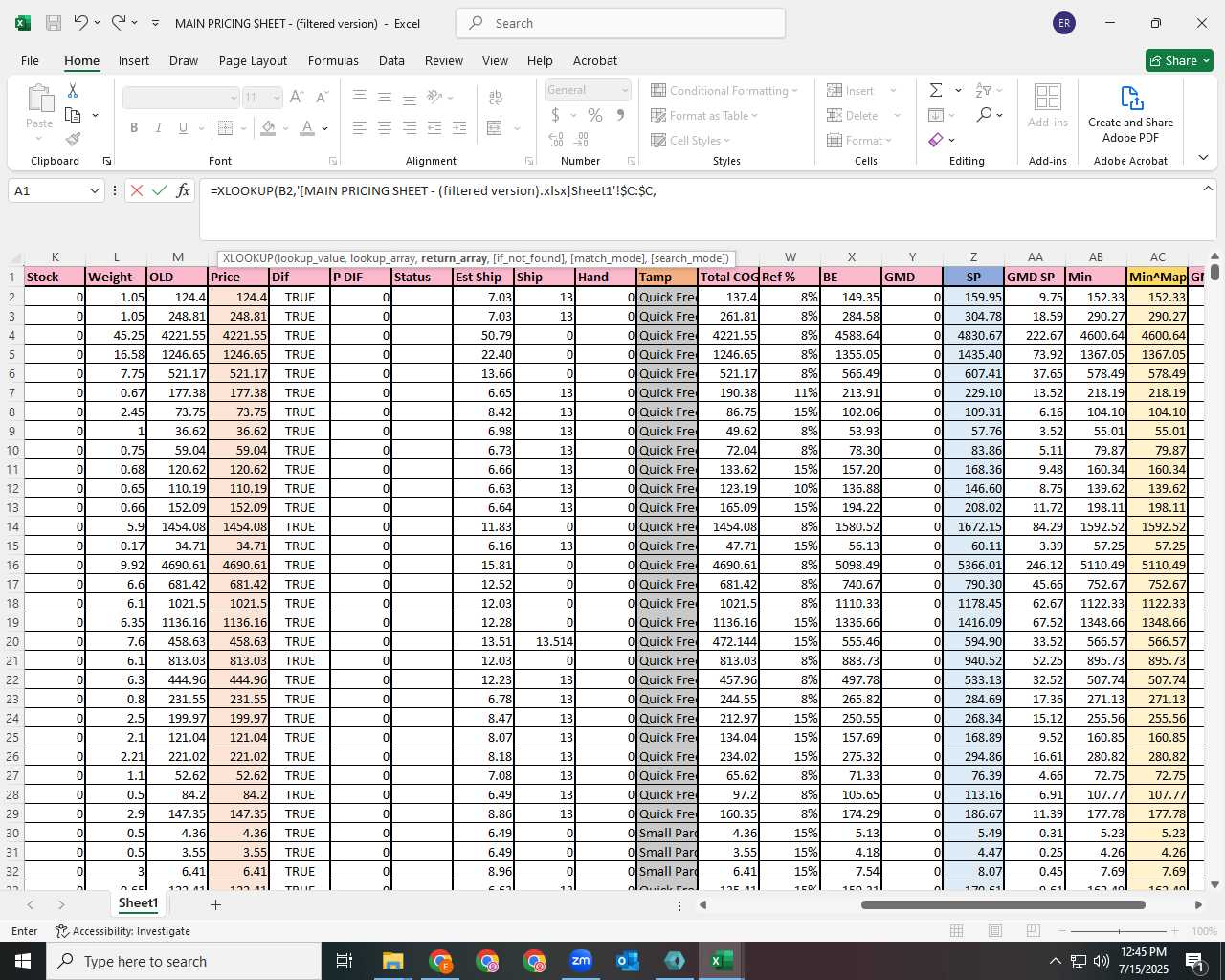This screenshot has height=980, width=1225.
Task: Click Percent Style icon
Action: 595,115
